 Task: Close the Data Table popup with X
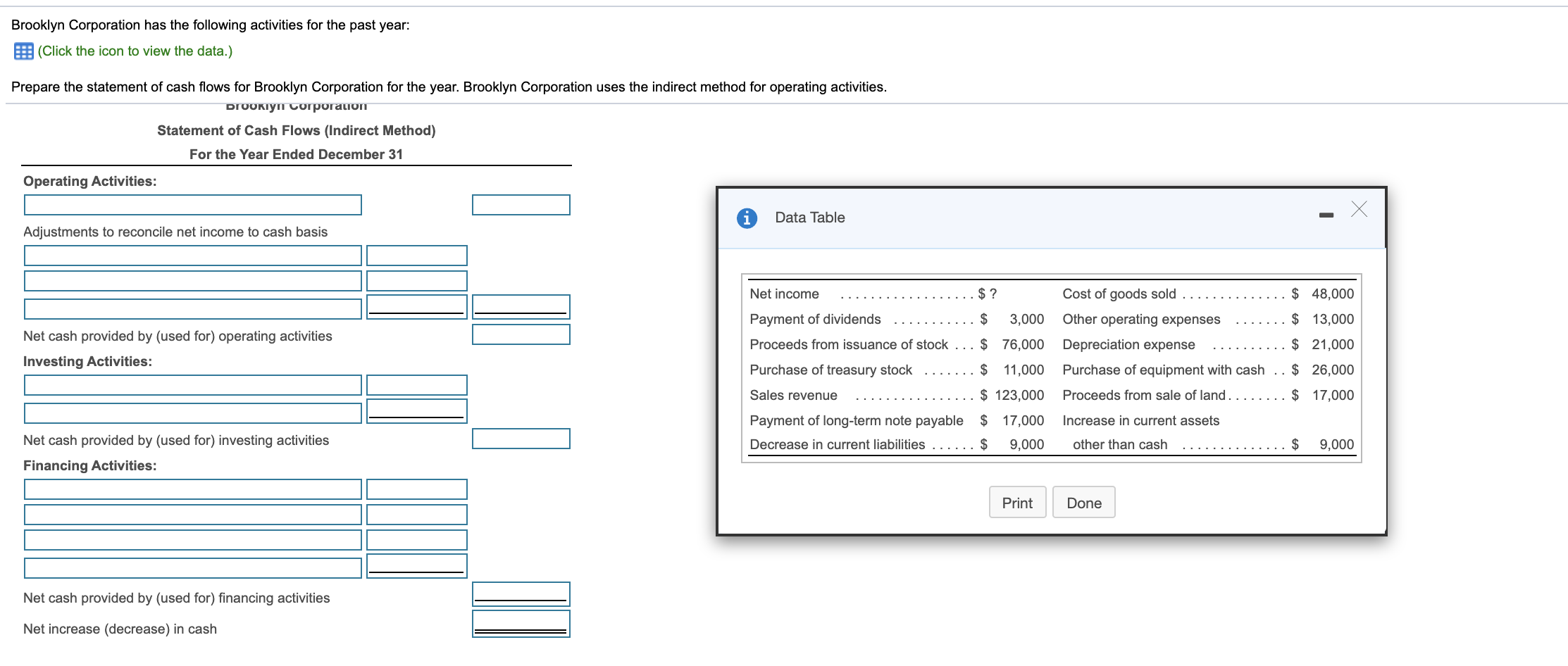click(1359, 209)
